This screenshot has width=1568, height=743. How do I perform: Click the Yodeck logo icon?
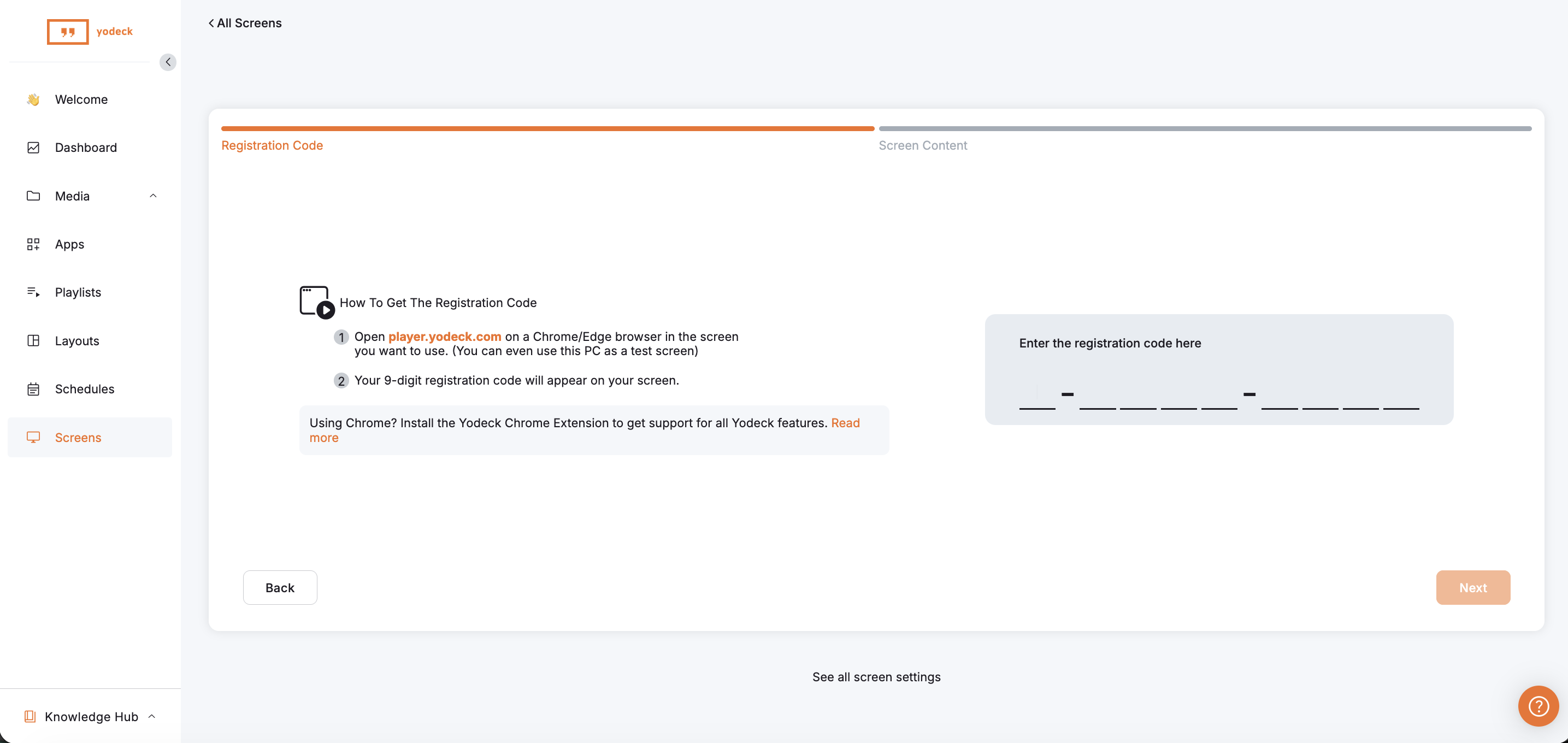point(68,32)
